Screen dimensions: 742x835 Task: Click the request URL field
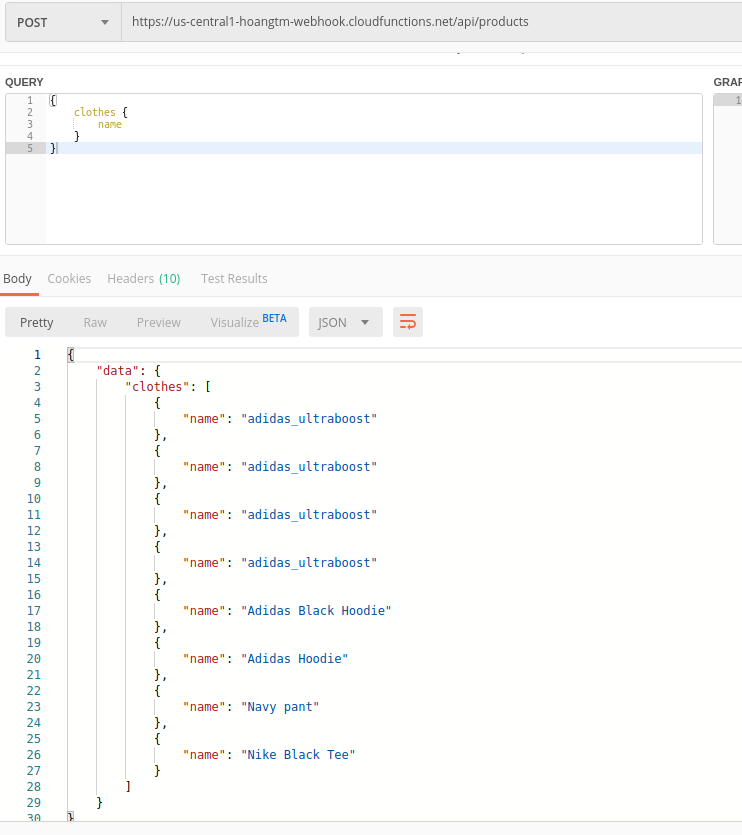[431, 22]
